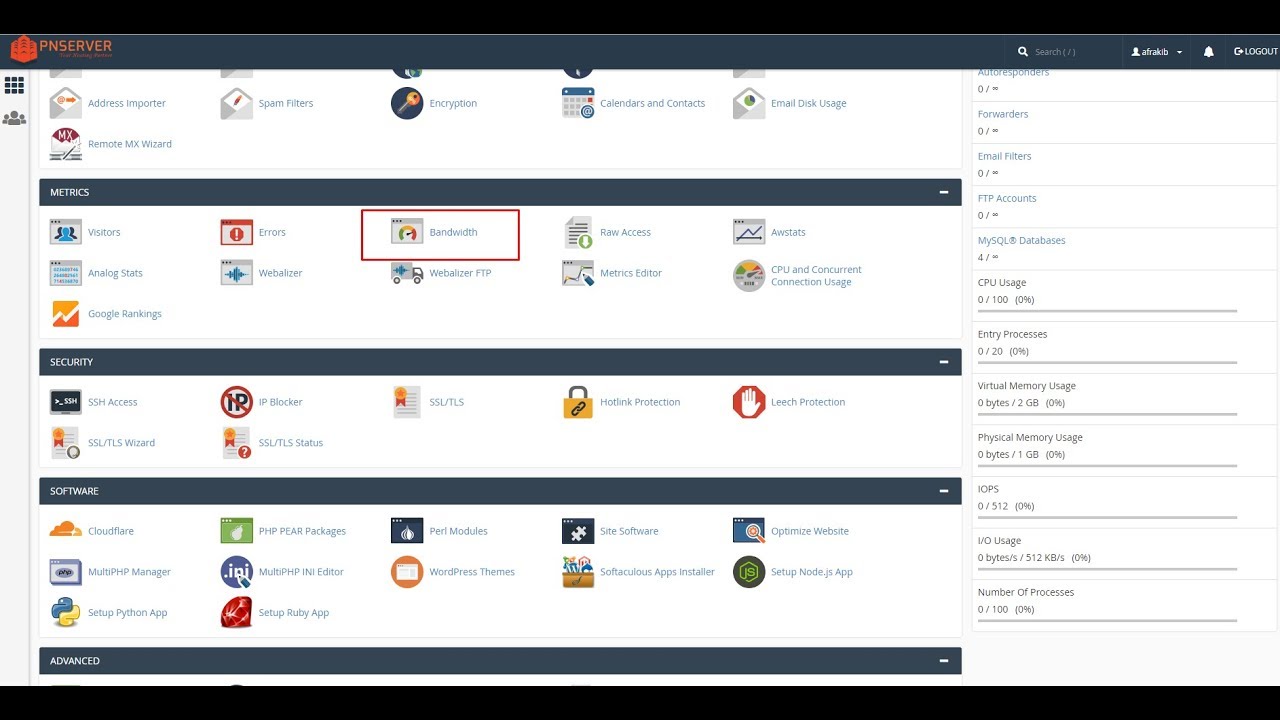Open the Raw Access icon
The width and height of the screenshot is (1280, 720).
578,232
